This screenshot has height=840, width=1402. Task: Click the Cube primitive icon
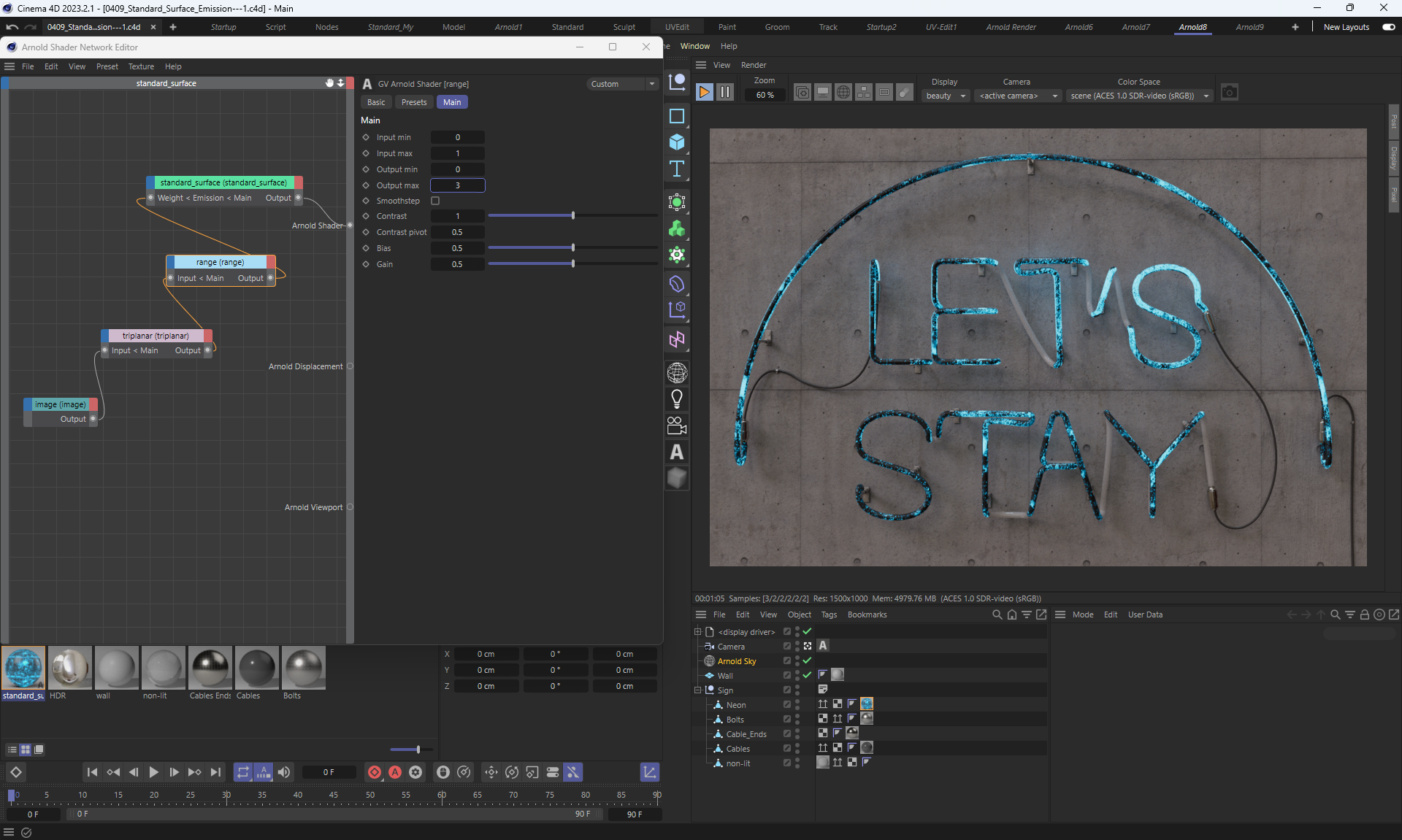click(677, 142)
